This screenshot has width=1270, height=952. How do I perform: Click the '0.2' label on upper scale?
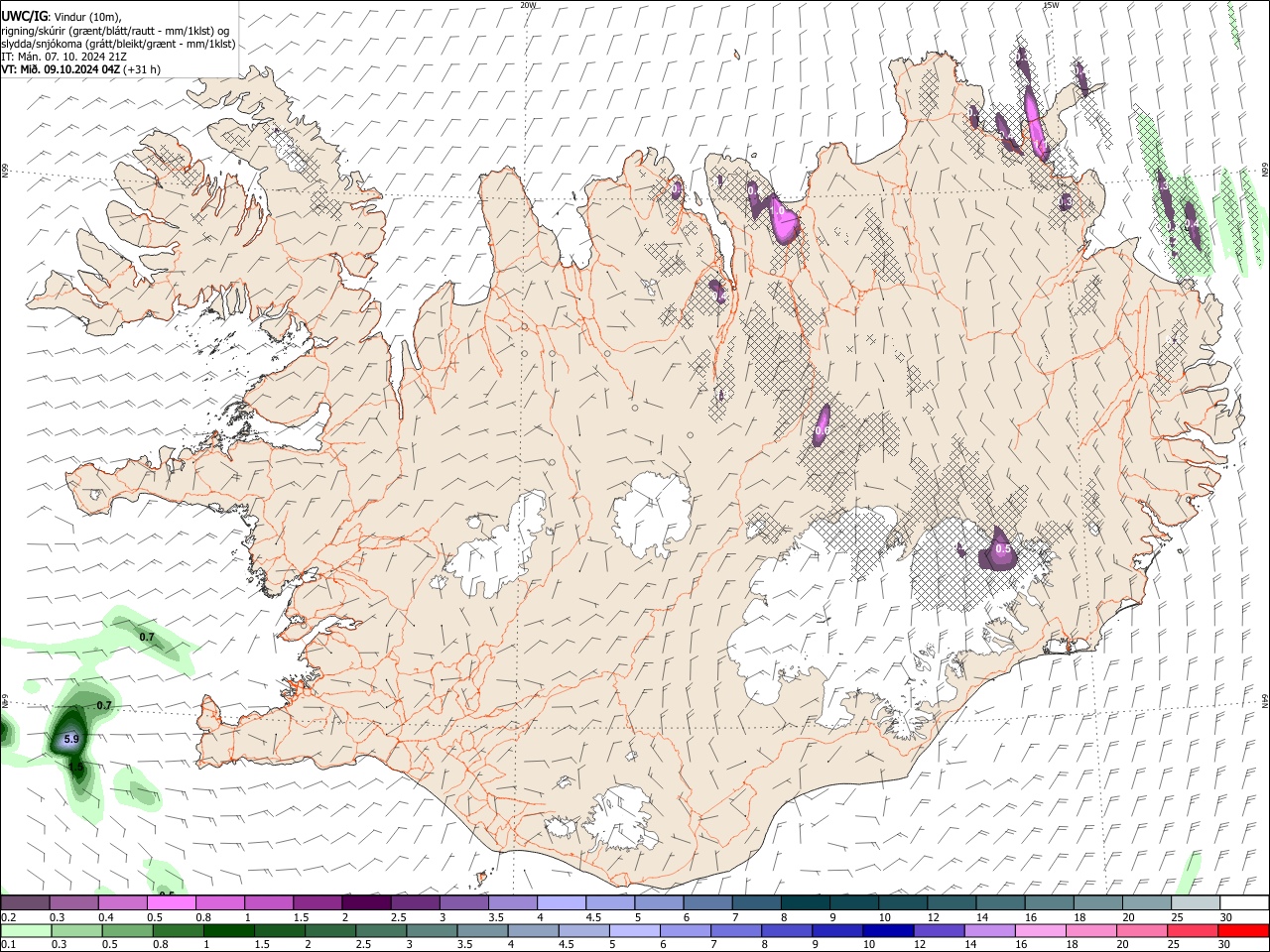8,917
